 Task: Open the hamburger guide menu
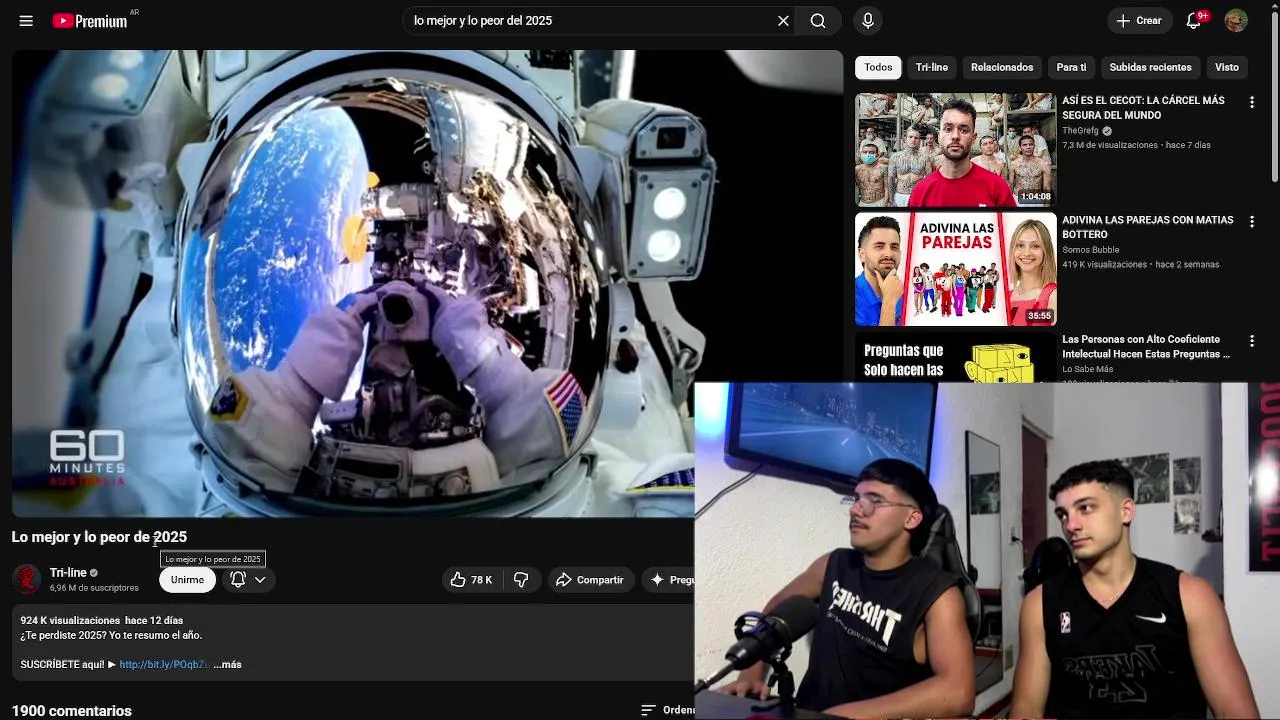point(26,20)
